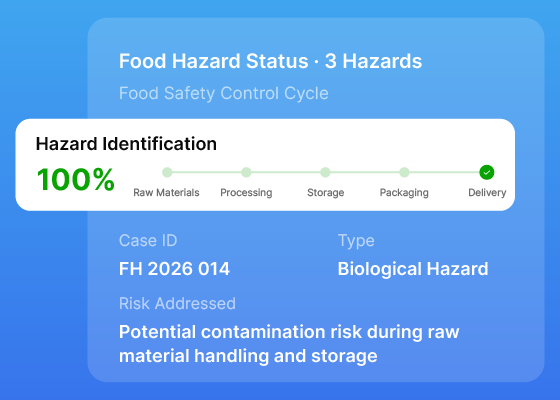Open the Hazard Identification card title
This screenshot has width=560, height=400.
tap(126, 144)
